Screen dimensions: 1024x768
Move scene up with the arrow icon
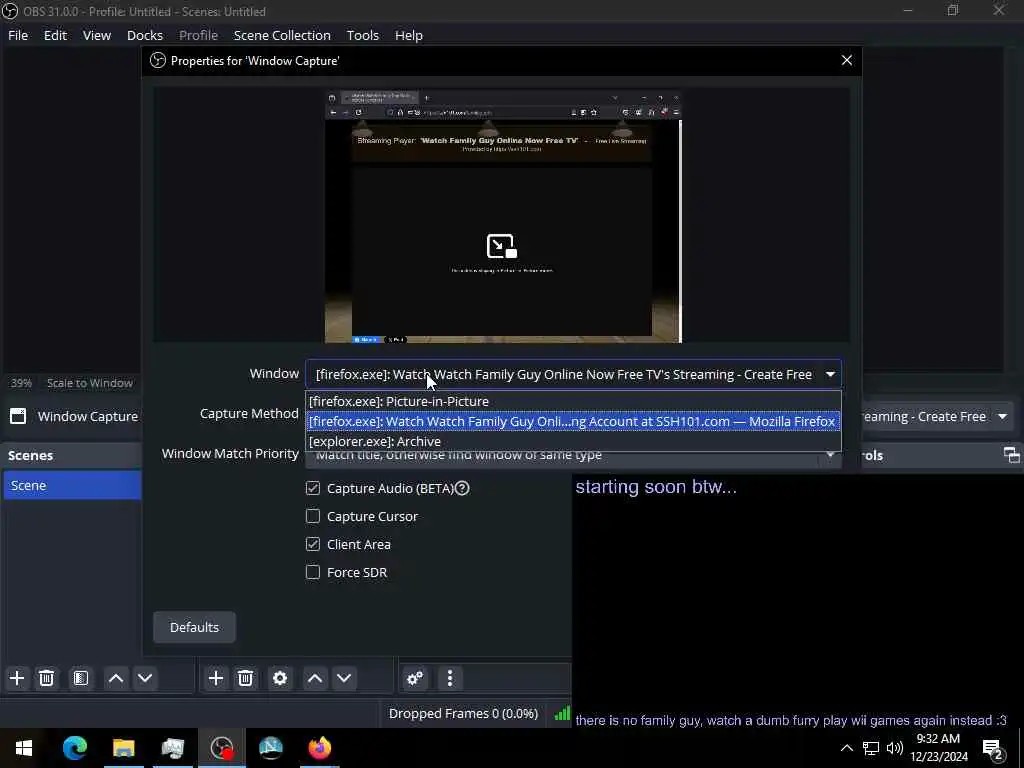click(x=116, y=678)
